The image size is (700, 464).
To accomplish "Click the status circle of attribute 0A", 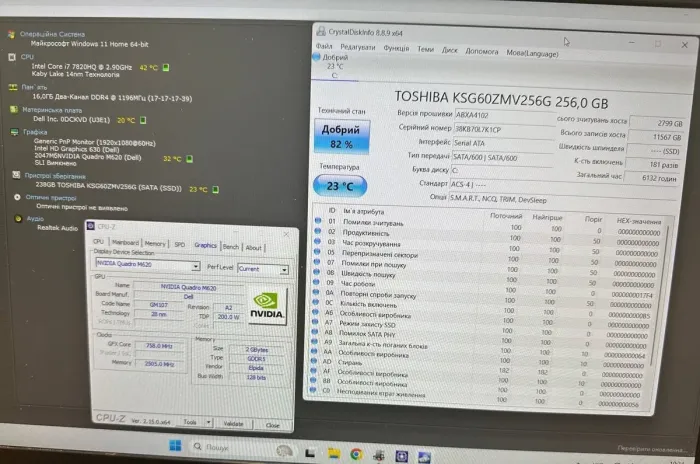I will (316, 292).
